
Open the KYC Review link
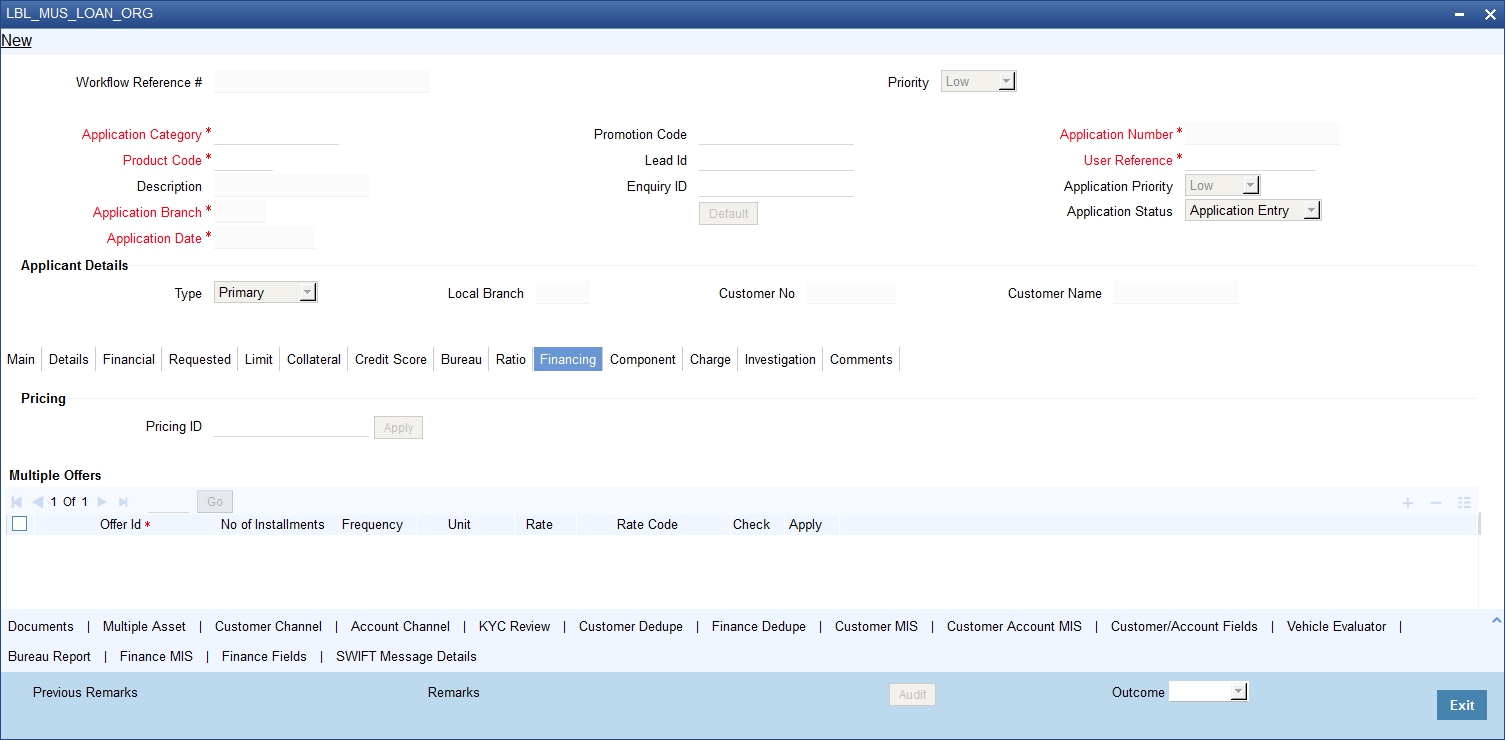pos(515,627)
